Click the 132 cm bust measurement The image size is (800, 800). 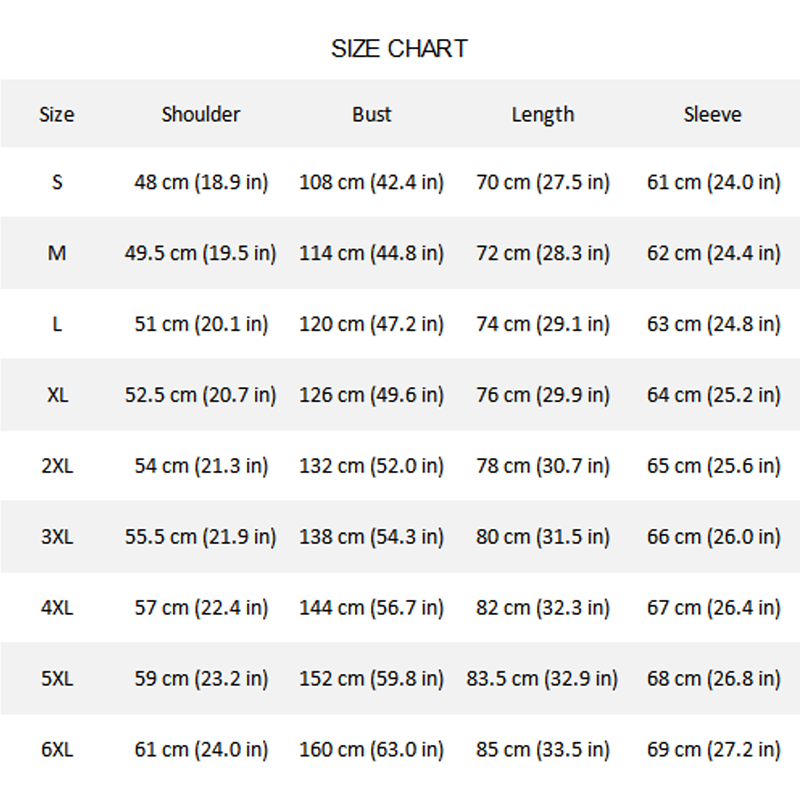(x=372, y=466)
